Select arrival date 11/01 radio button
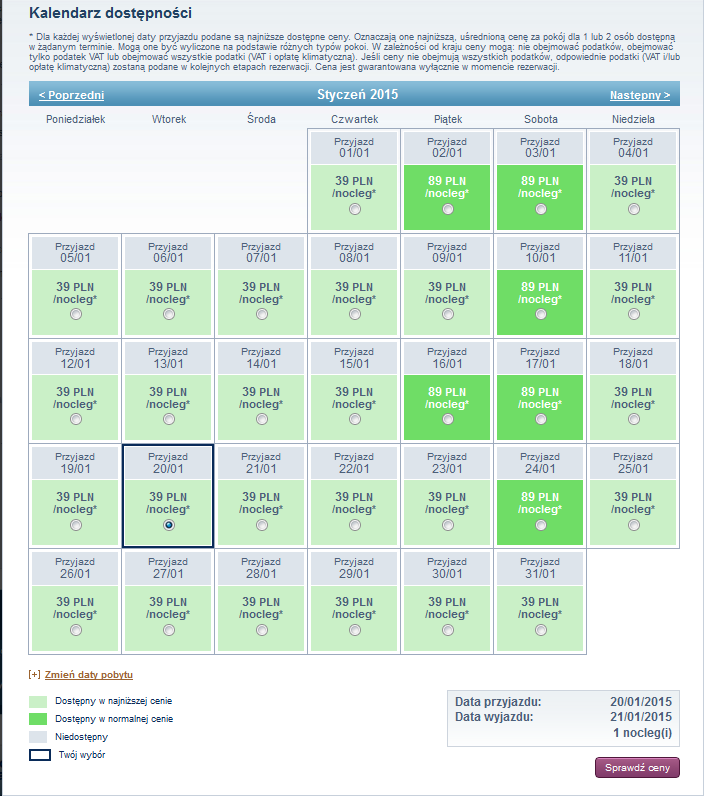 (x=634, y=314)
